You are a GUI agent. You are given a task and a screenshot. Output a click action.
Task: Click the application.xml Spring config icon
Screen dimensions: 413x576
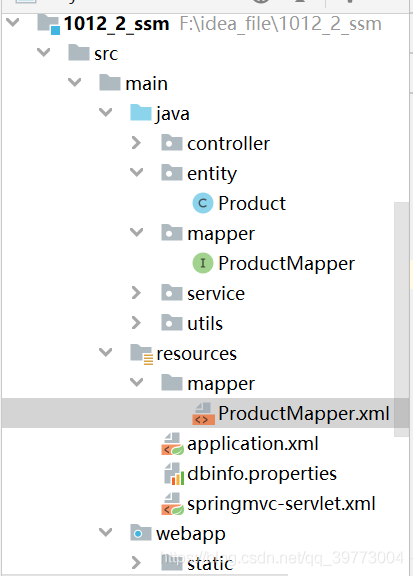coord(172,444)
